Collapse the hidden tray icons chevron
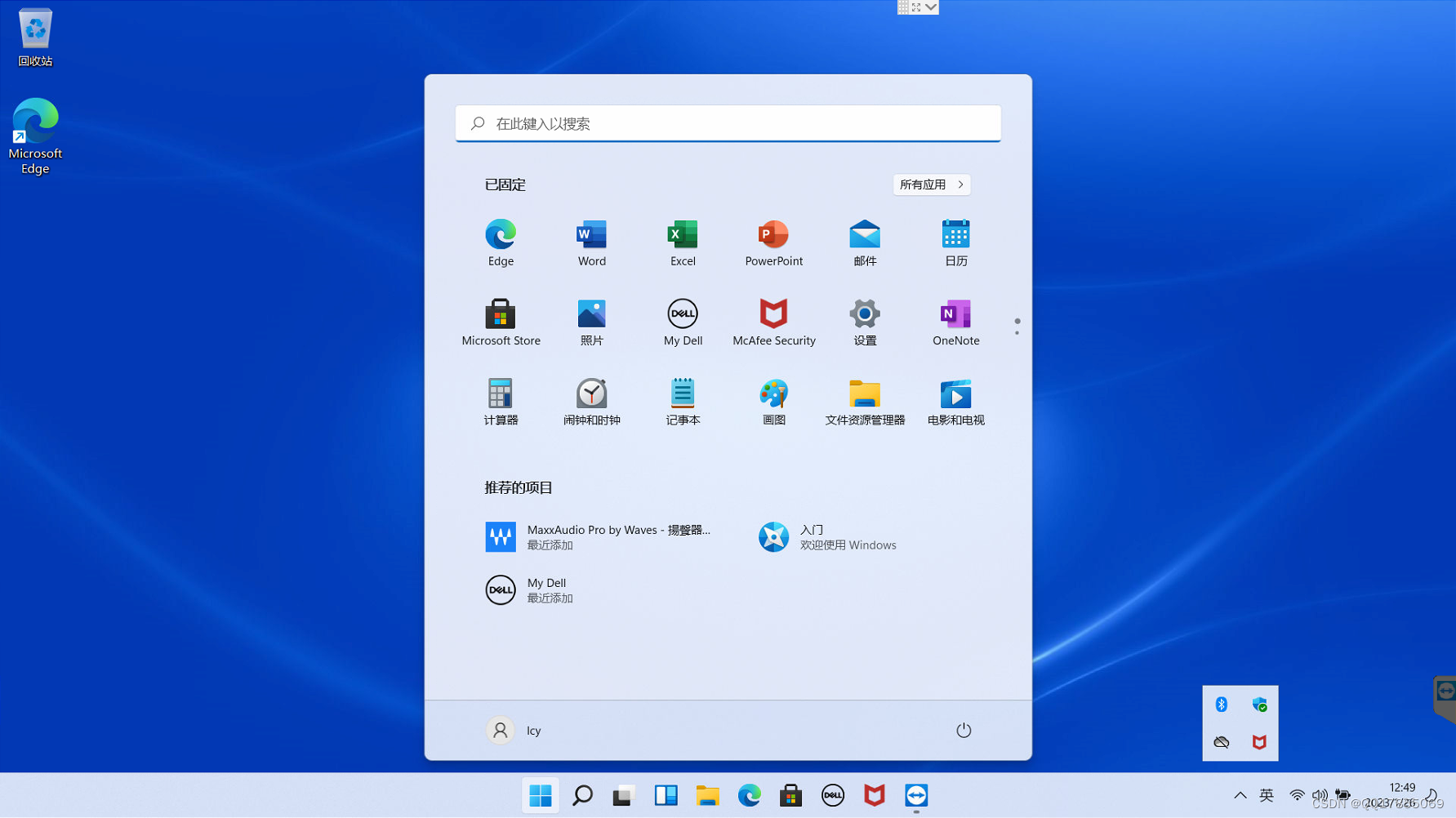This screenshot has height=818, width=1456. pyautogui.click(x=1240, y=795)
